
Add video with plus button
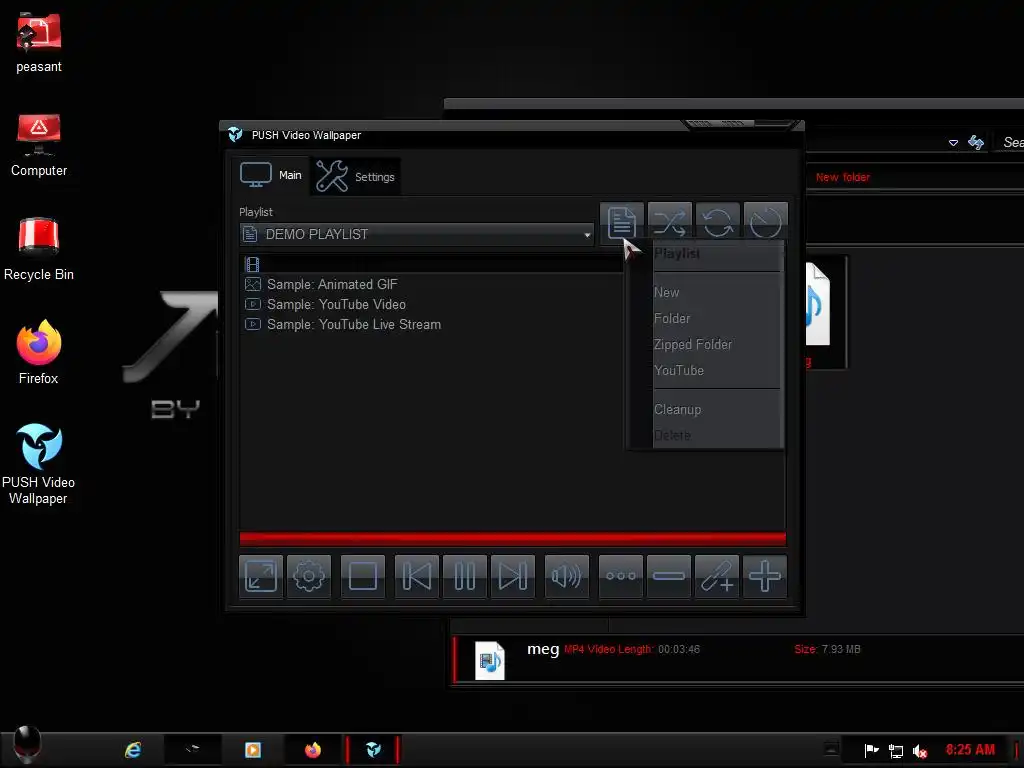coord(765,577)
